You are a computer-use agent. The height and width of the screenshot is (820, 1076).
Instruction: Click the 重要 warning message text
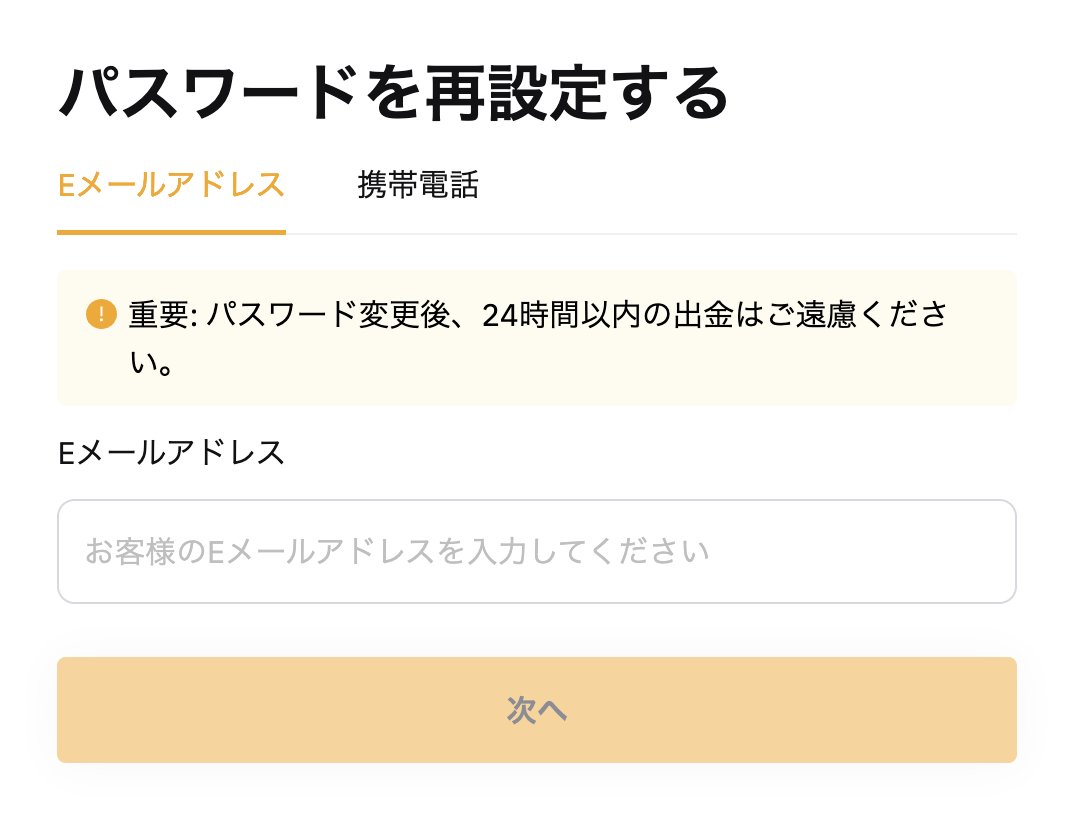(539, 338)
